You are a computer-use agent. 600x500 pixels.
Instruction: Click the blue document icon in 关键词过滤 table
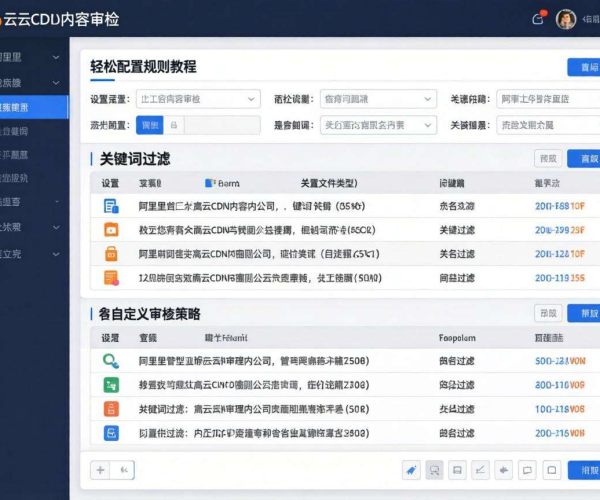point(111,206)
